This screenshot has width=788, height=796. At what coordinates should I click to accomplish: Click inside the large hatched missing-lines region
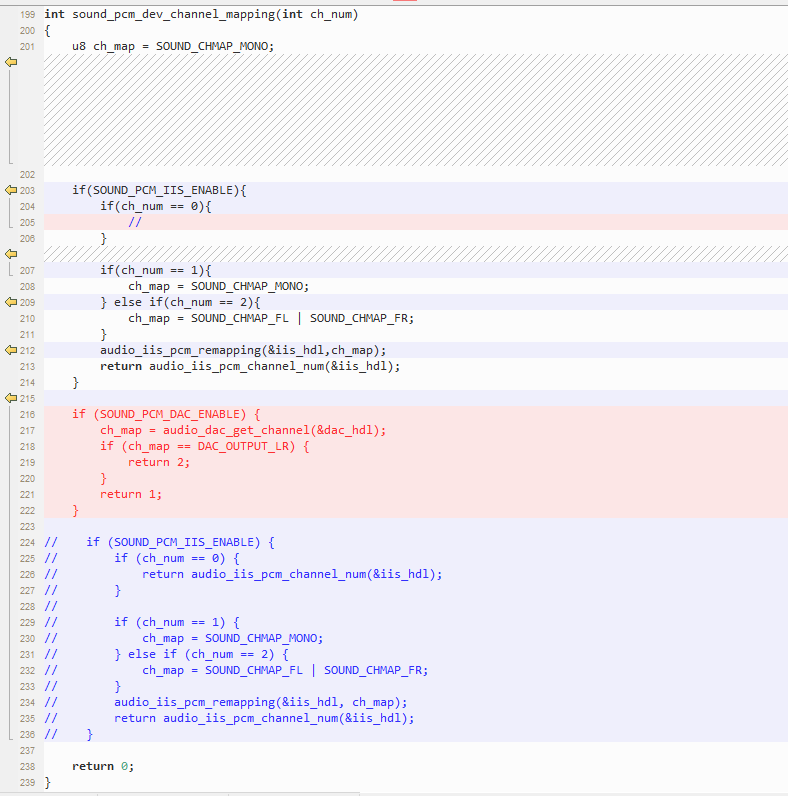point(416,110)
